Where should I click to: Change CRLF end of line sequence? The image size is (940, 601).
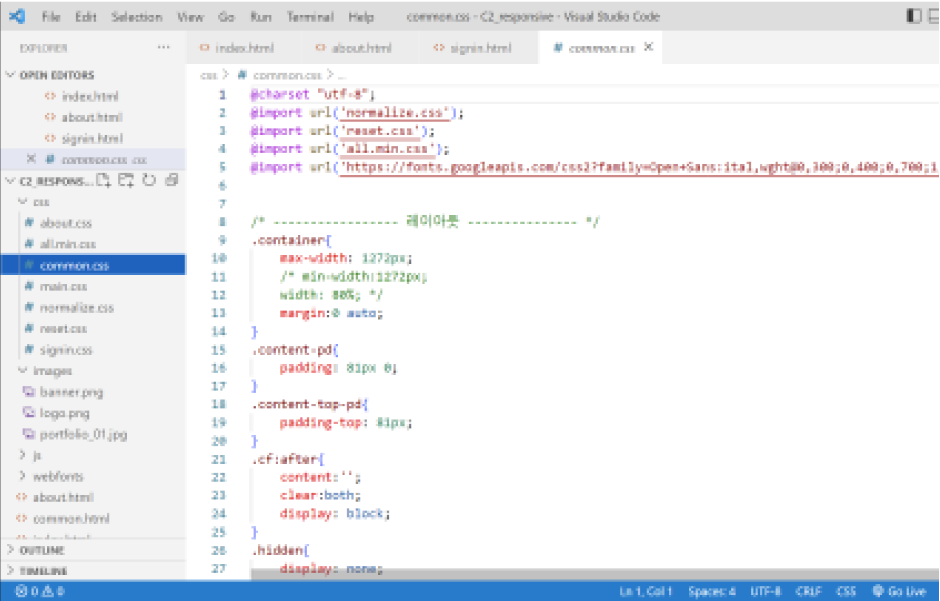[808, 591]
